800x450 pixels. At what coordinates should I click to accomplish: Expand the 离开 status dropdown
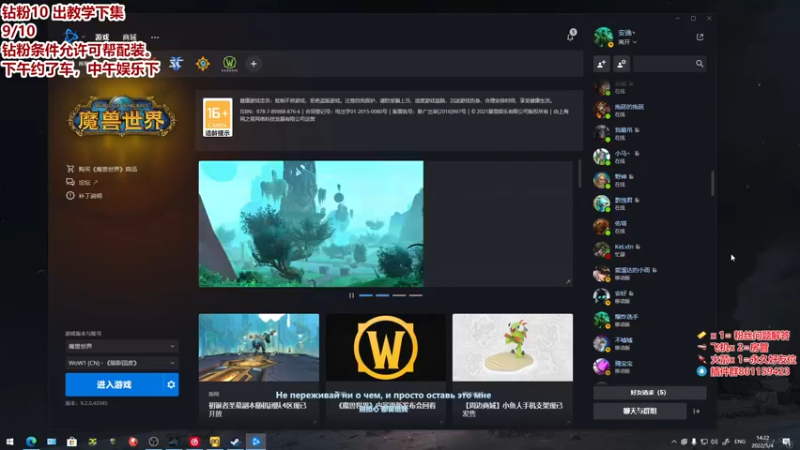pos(628,42)
